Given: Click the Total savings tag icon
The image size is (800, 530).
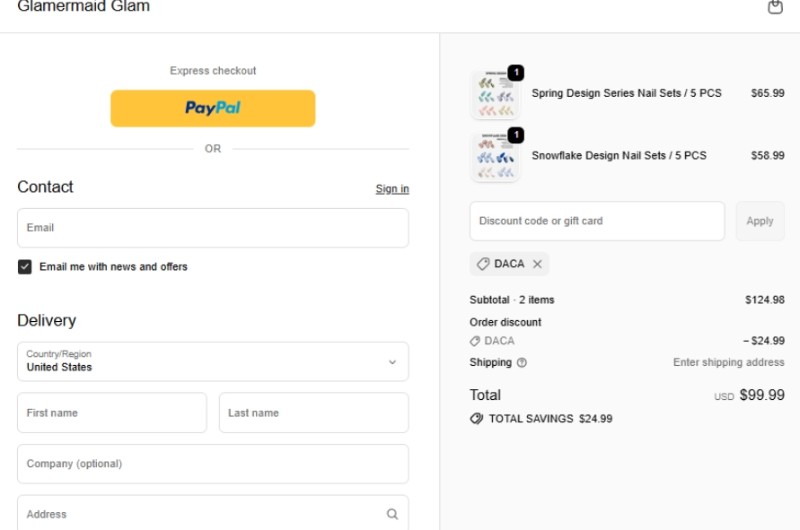Looking at the screenshot, I should 476,419.
